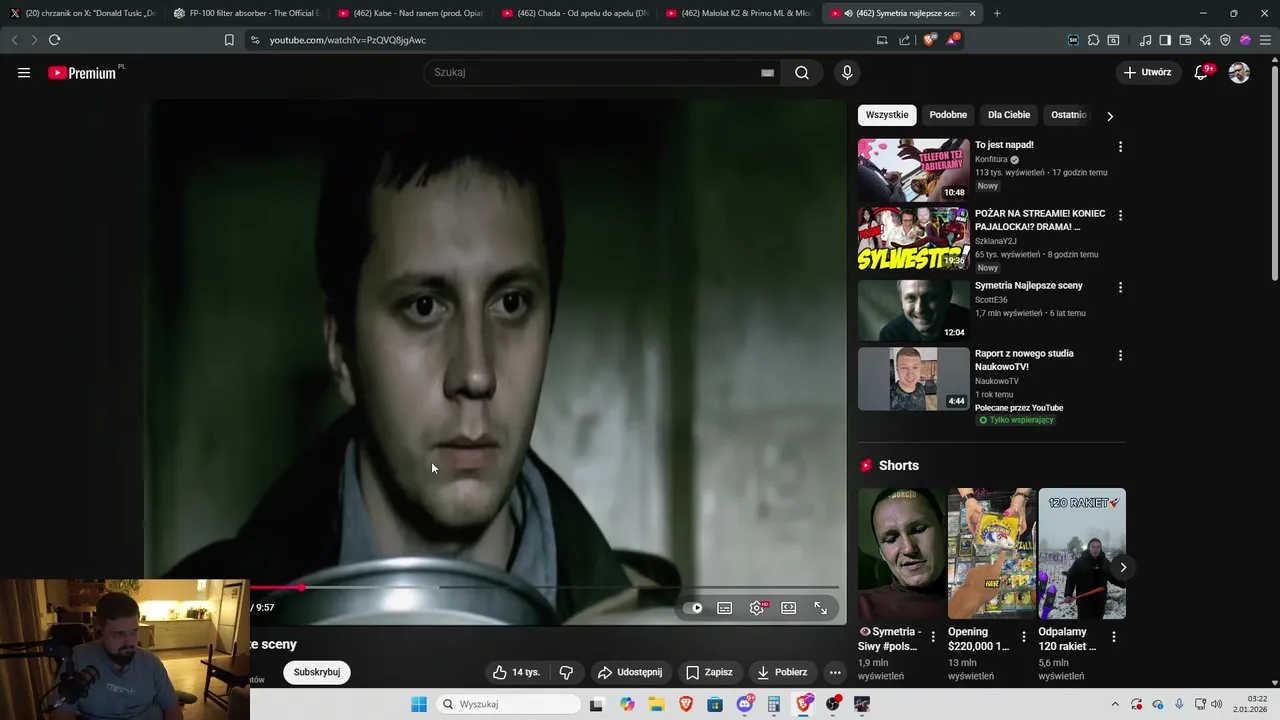This screenshot has height=720, width=1280.
Task: Open options for Opening $220,000 short
Action: [x=1023, y=637]
